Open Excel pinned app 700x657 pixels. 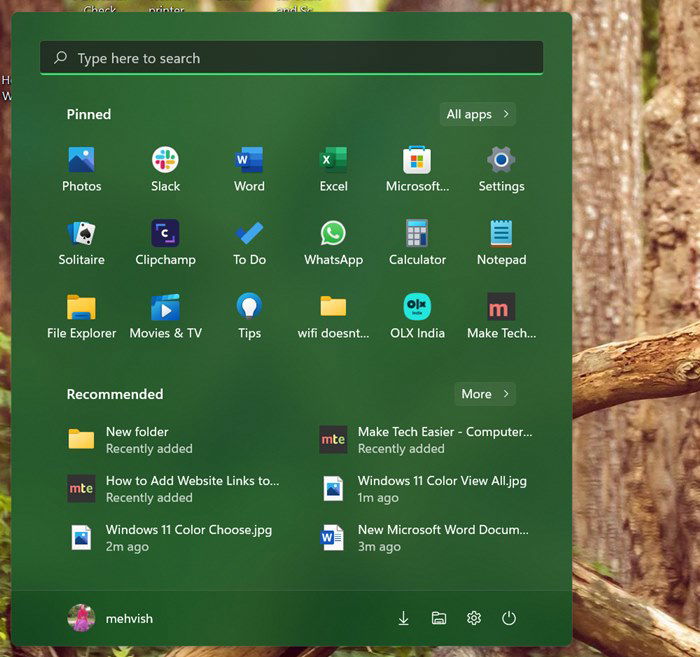(x=333, y=169)
